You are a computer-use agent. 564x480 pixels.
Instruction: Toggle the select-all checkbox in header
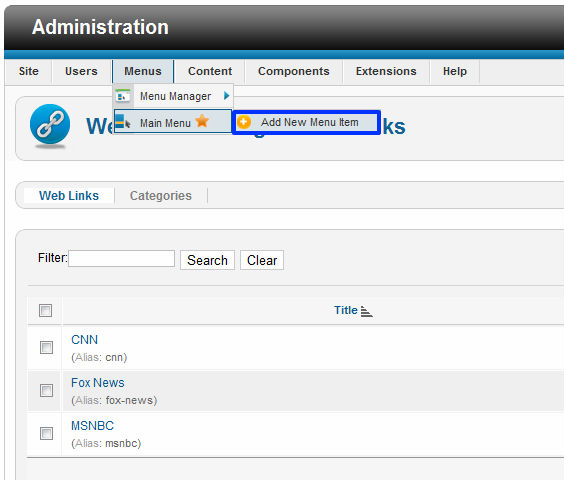[x=45, y=311]
